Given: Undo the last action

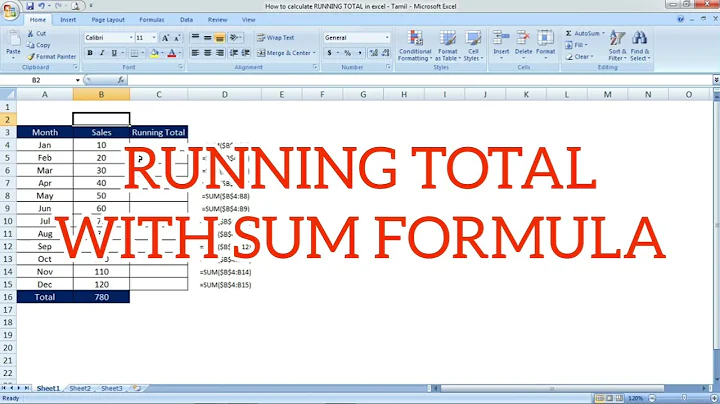Looking at the screenshot, I should (42, 6).
